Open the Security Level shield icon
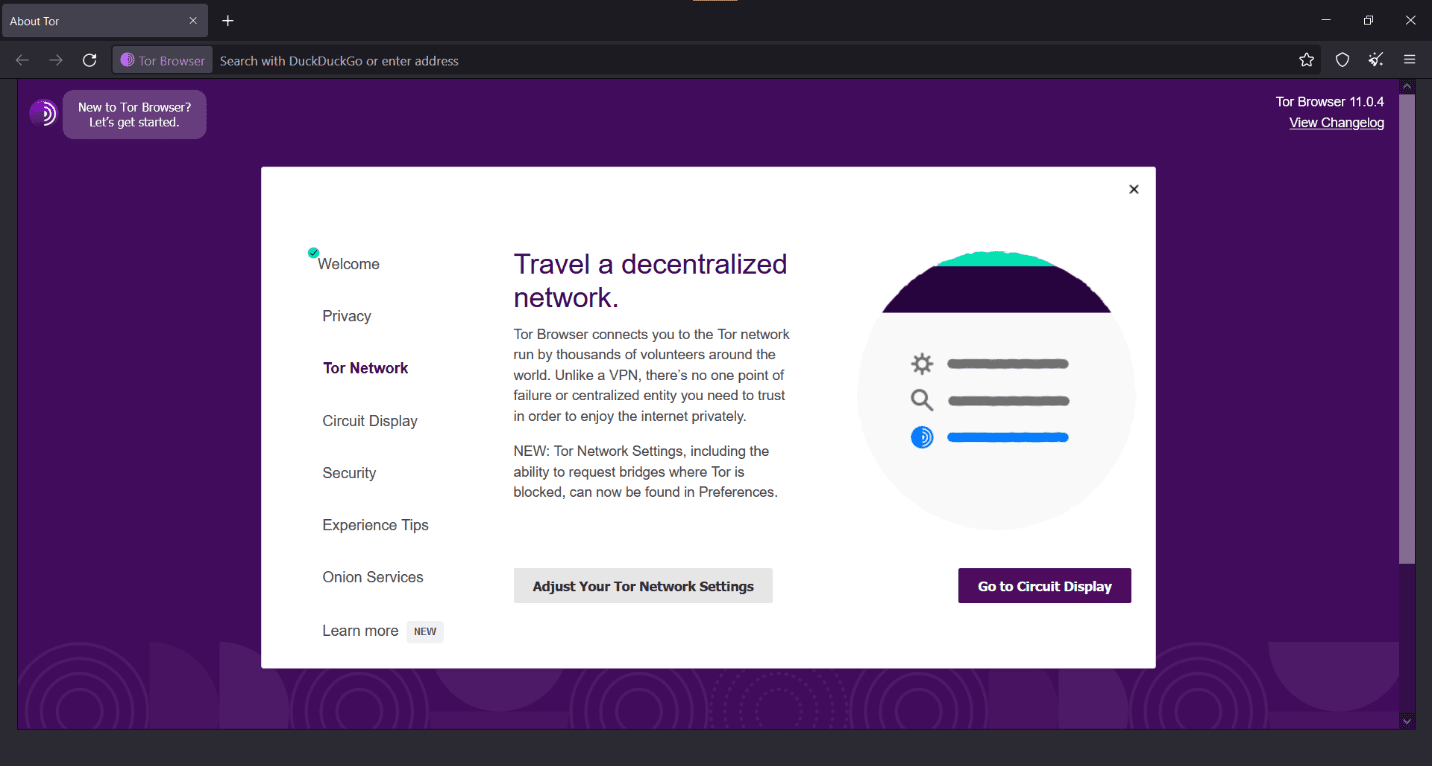Screen dimensions: 1432x766 point(1343,60)
